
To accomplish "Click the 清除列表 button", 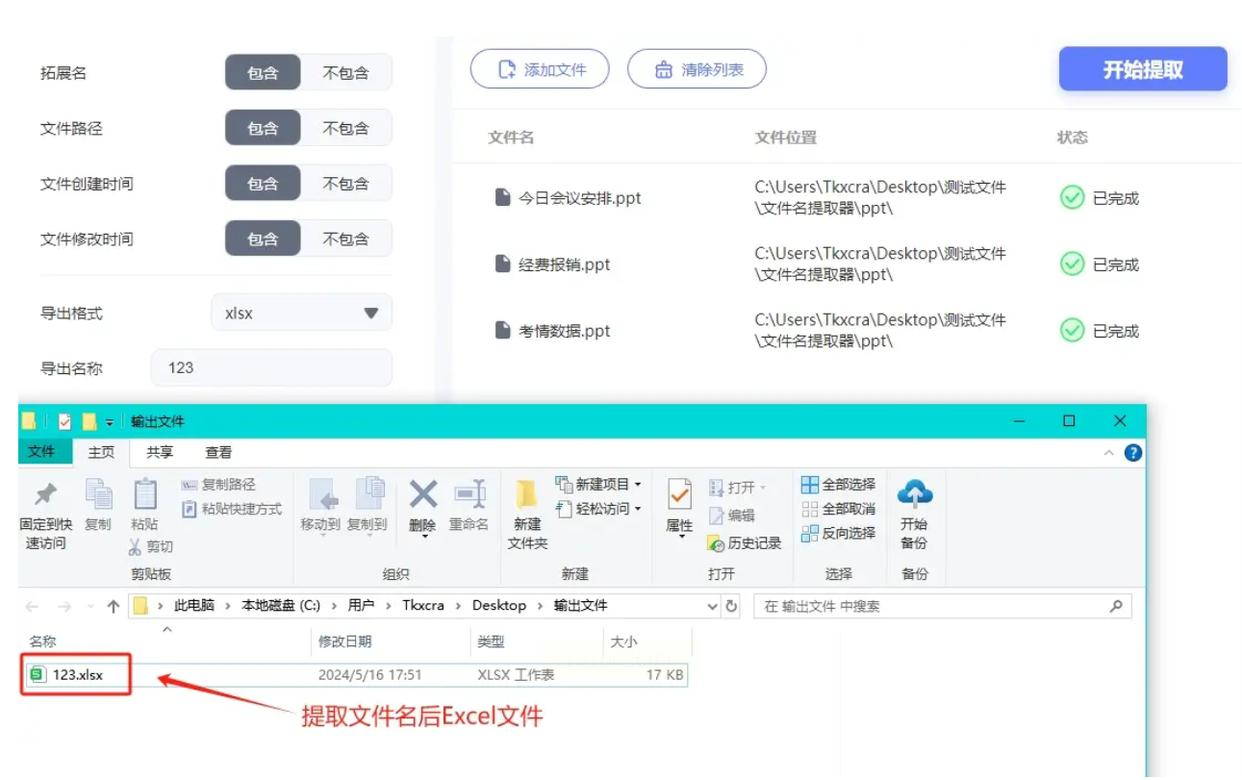I will 697,69.
